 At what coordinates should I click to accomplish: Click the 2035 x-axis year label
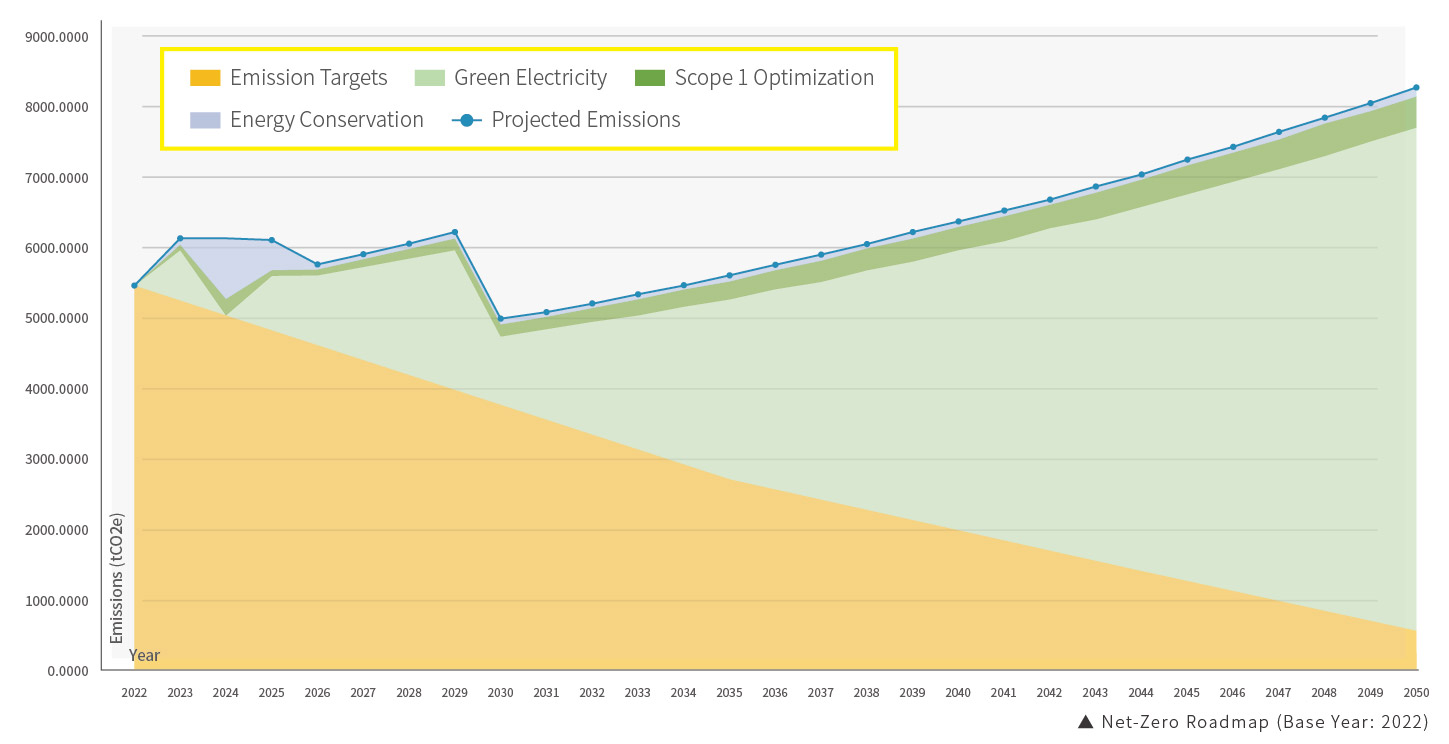click(729, 692)
